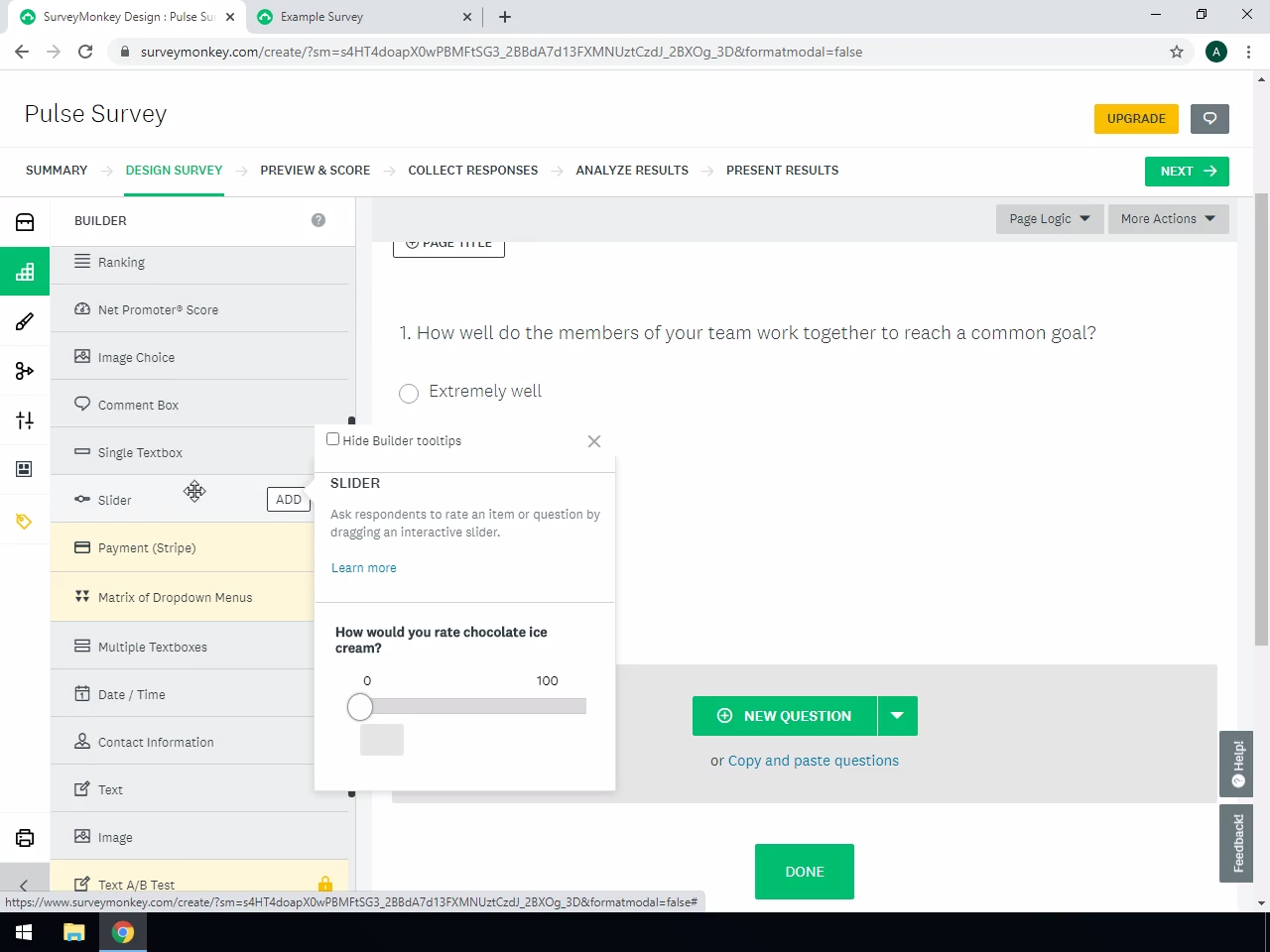Click the Upgrade button
1270x952 pixels.
pos(1136,118)
